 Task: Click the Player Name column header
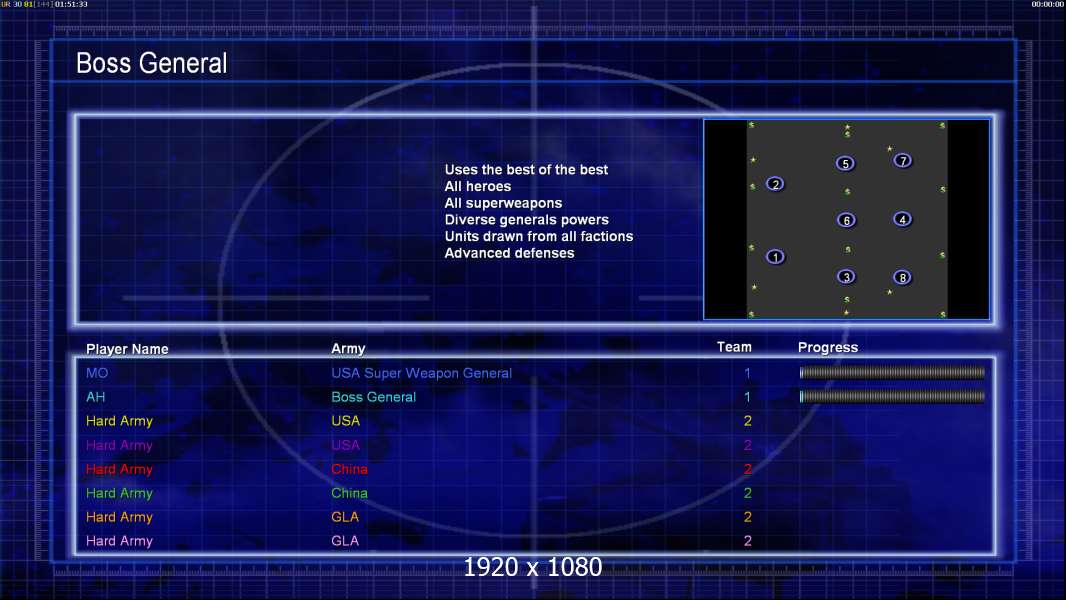tap(127, 349)
